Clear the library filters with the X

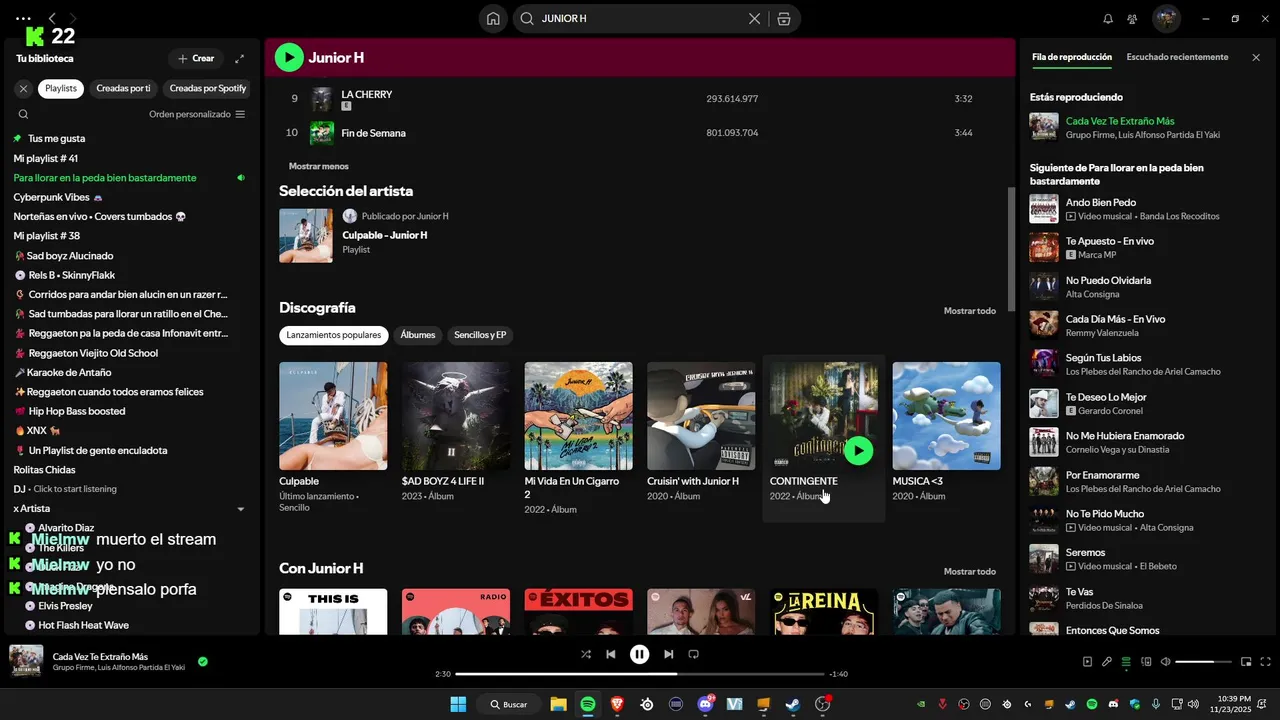[23, 88]
